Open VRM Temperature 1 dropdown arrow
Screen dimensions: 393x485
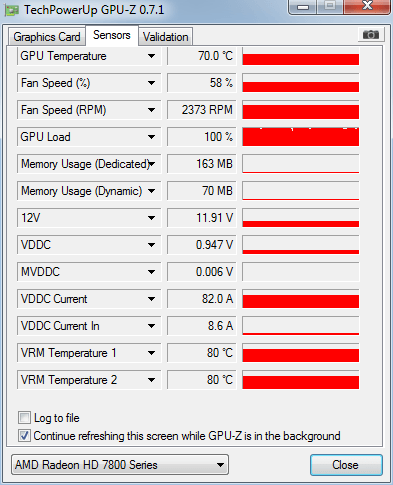pos(152,353)
